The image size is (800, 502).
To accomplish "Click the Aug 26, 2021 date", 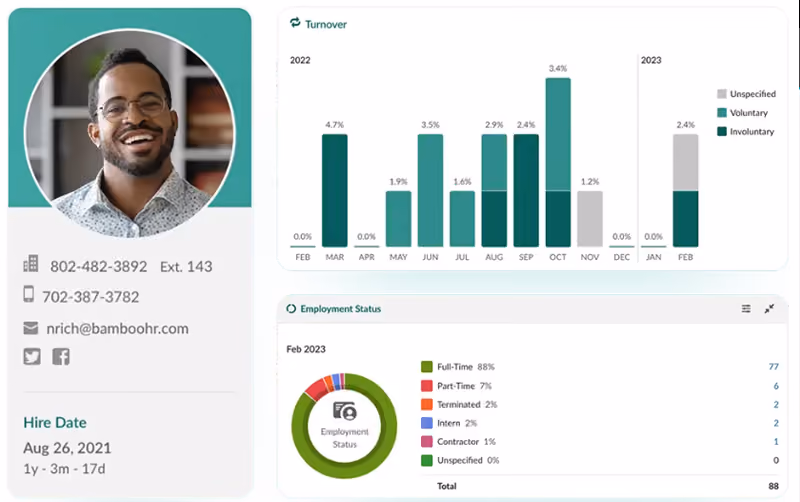I will pyautogui.click(x=67, y=448).
